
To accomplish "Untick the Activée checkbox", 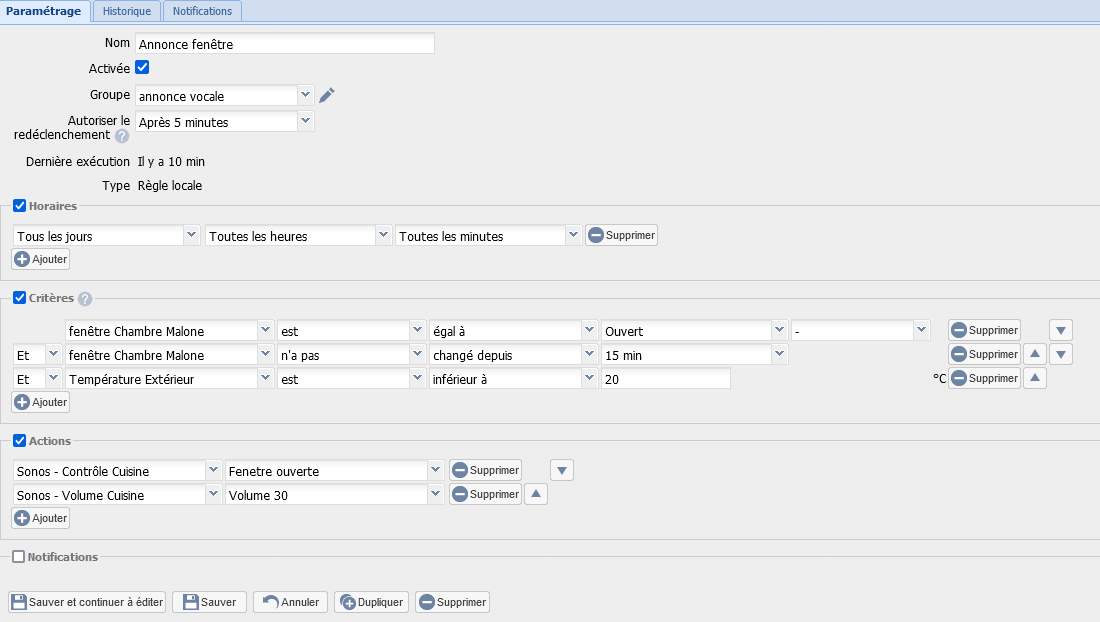I will click(x=142, y=67).
